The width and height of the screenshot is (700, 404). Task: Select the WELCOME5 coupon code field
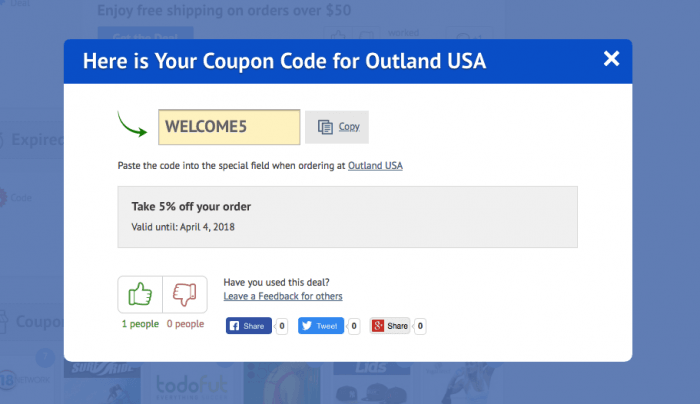(x=229, y=127)
